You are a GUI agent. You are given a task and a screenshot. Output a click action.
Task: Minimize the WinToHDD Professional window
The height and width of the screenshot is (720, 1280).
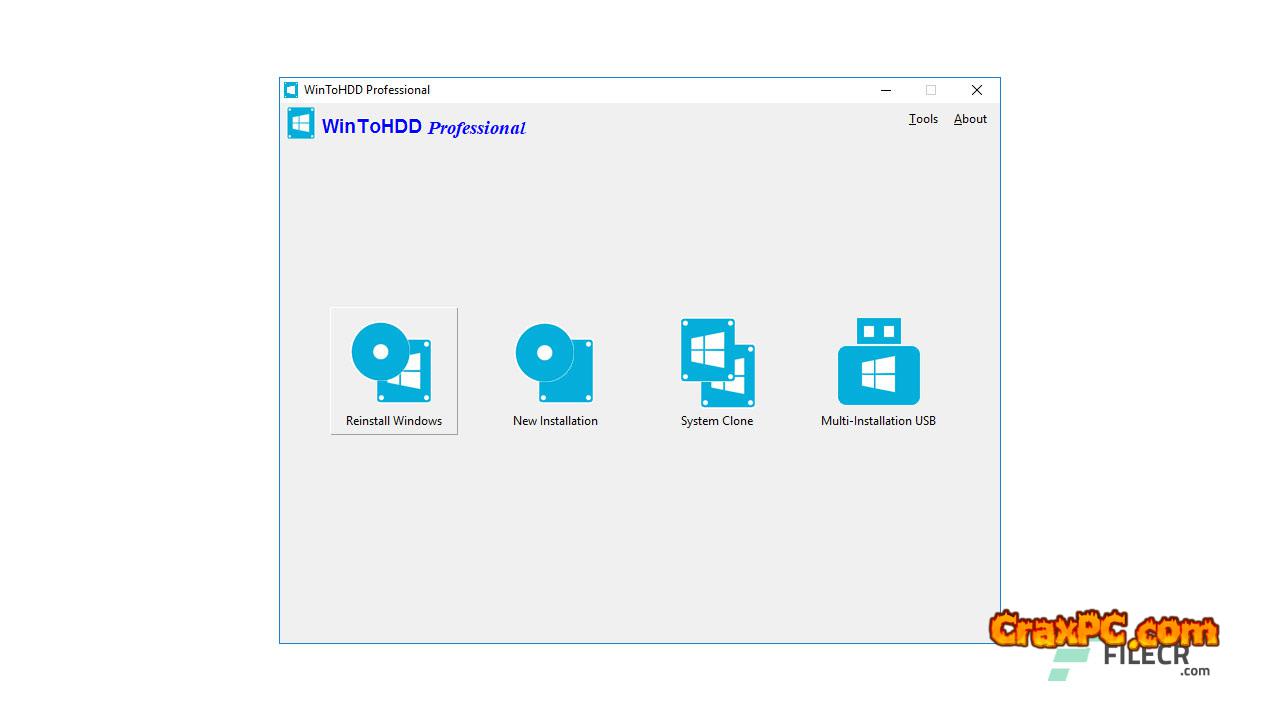pos(886,90)
